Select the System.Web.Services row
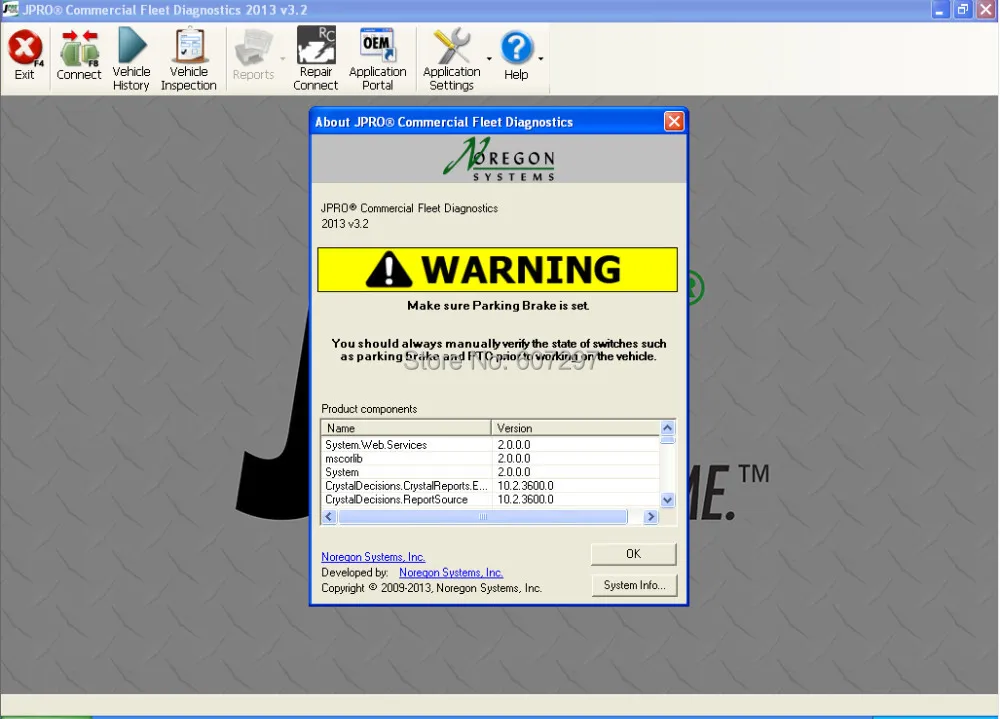This screenshot has height=719, width=1000. (x=490, y=445)
